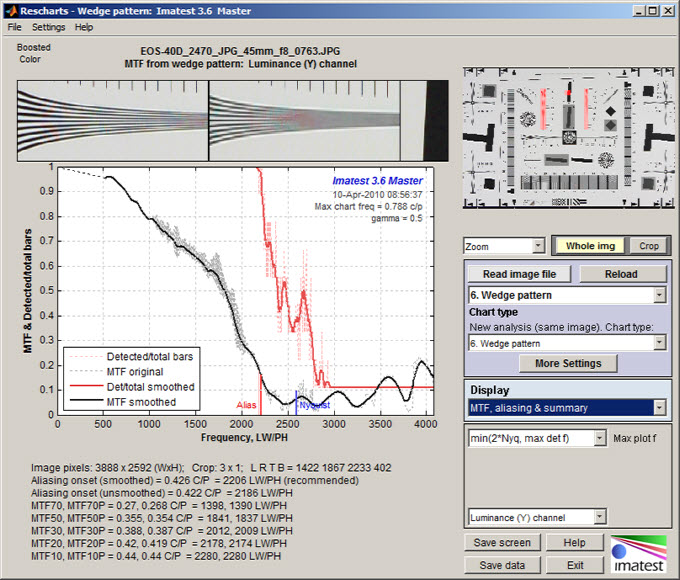Screen dimensions: 680x580
Task: Maximize the Rescharts window
Action: tap(653, 11)
